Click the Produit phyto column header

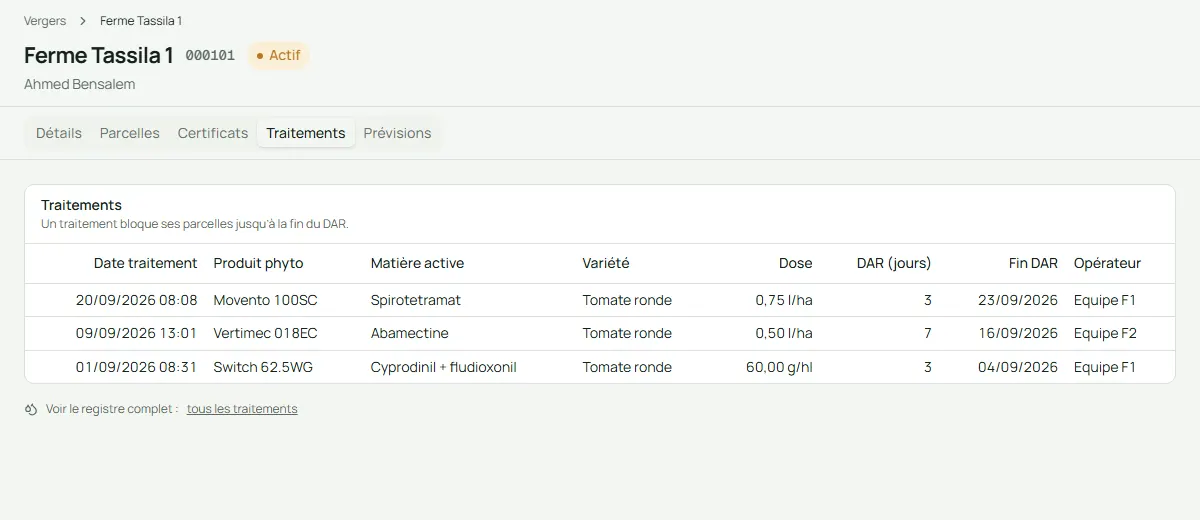(x=258, y=263)
